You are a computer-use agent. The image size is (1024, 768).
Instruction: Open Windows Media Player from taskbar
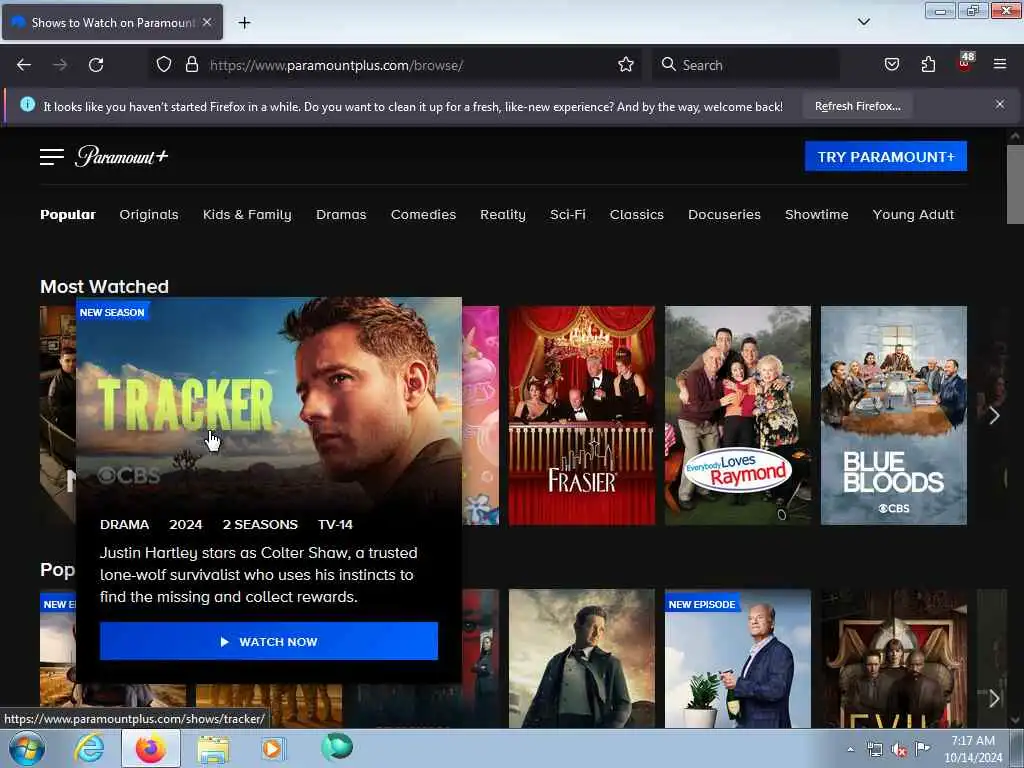[x=273, y=749]
